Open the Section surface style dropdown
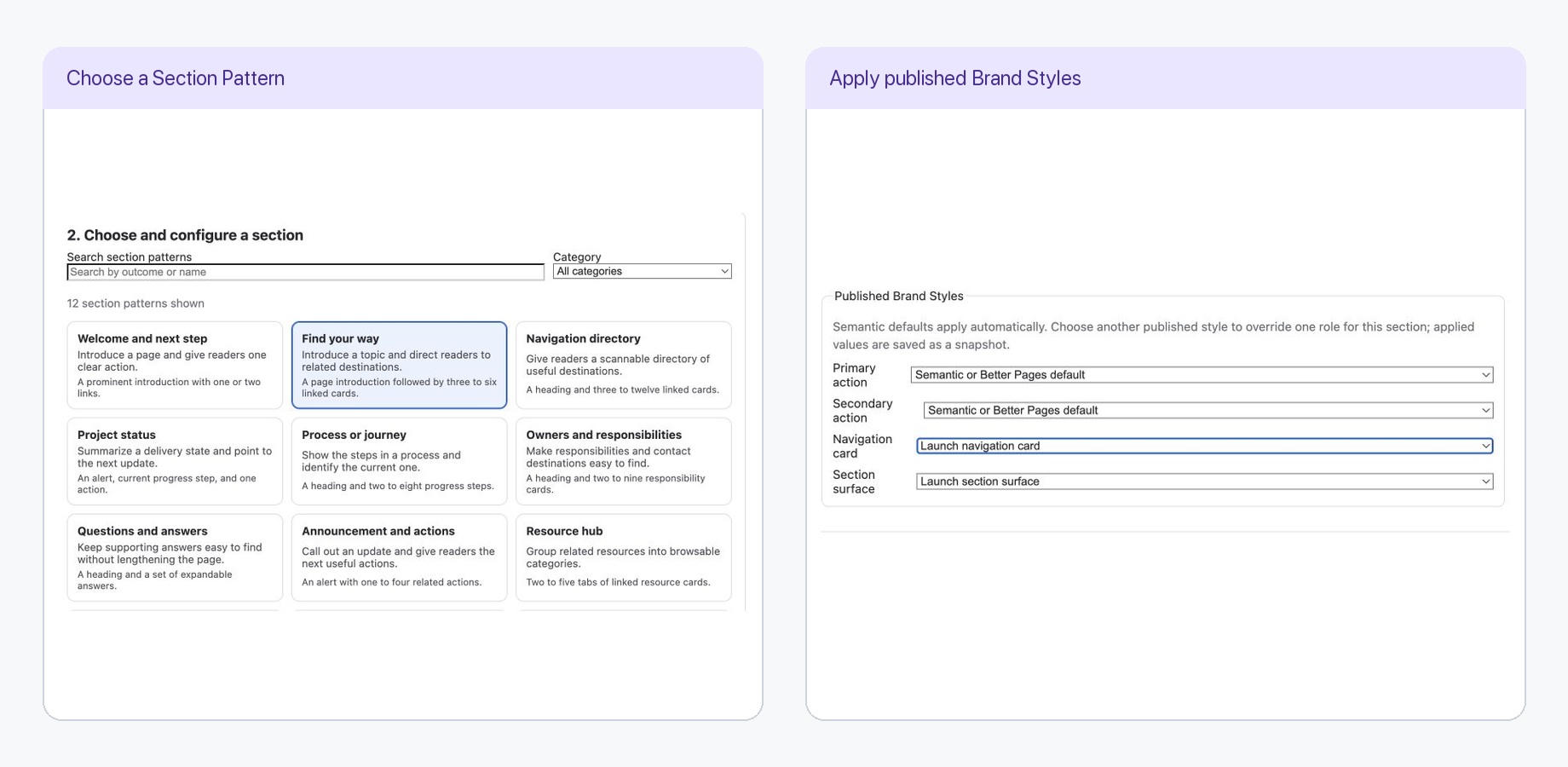This screenshot has width=1568, height=767. click(x=1204, y=482)
